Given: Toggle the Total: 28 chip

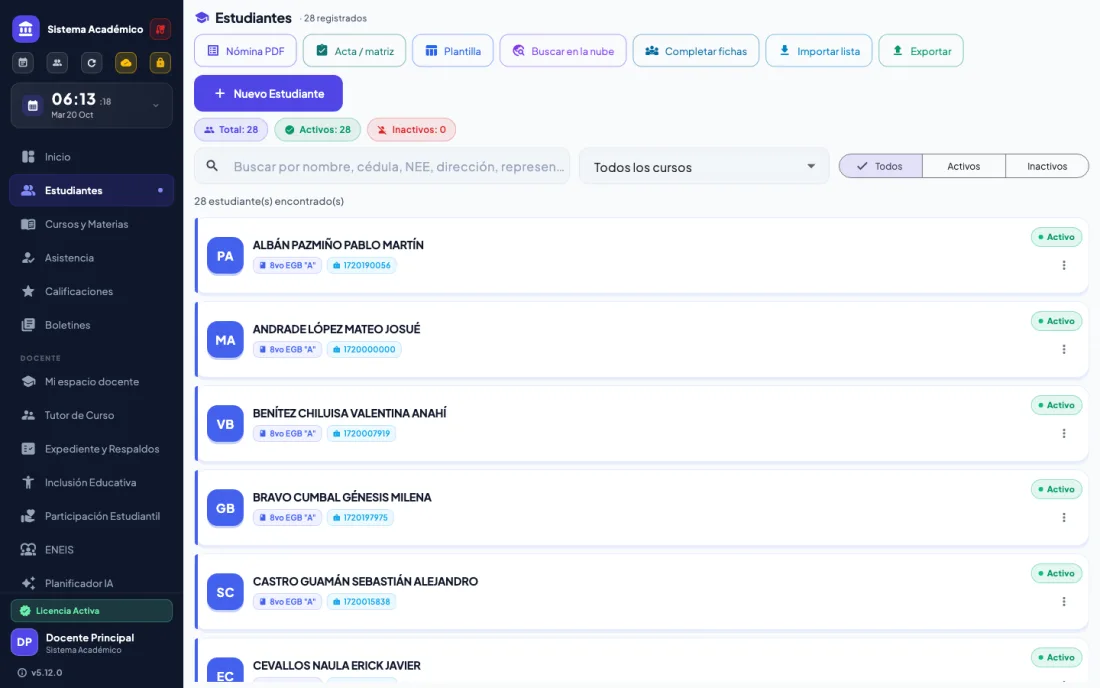Looking at the screenshot, I should tap(231, 130).
